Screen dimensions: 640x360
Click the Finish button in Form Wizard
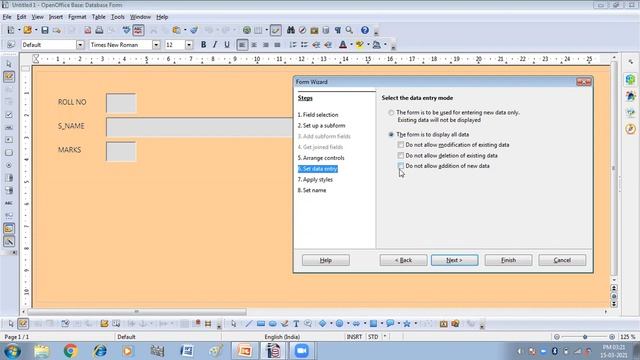[x=508, y=260]
